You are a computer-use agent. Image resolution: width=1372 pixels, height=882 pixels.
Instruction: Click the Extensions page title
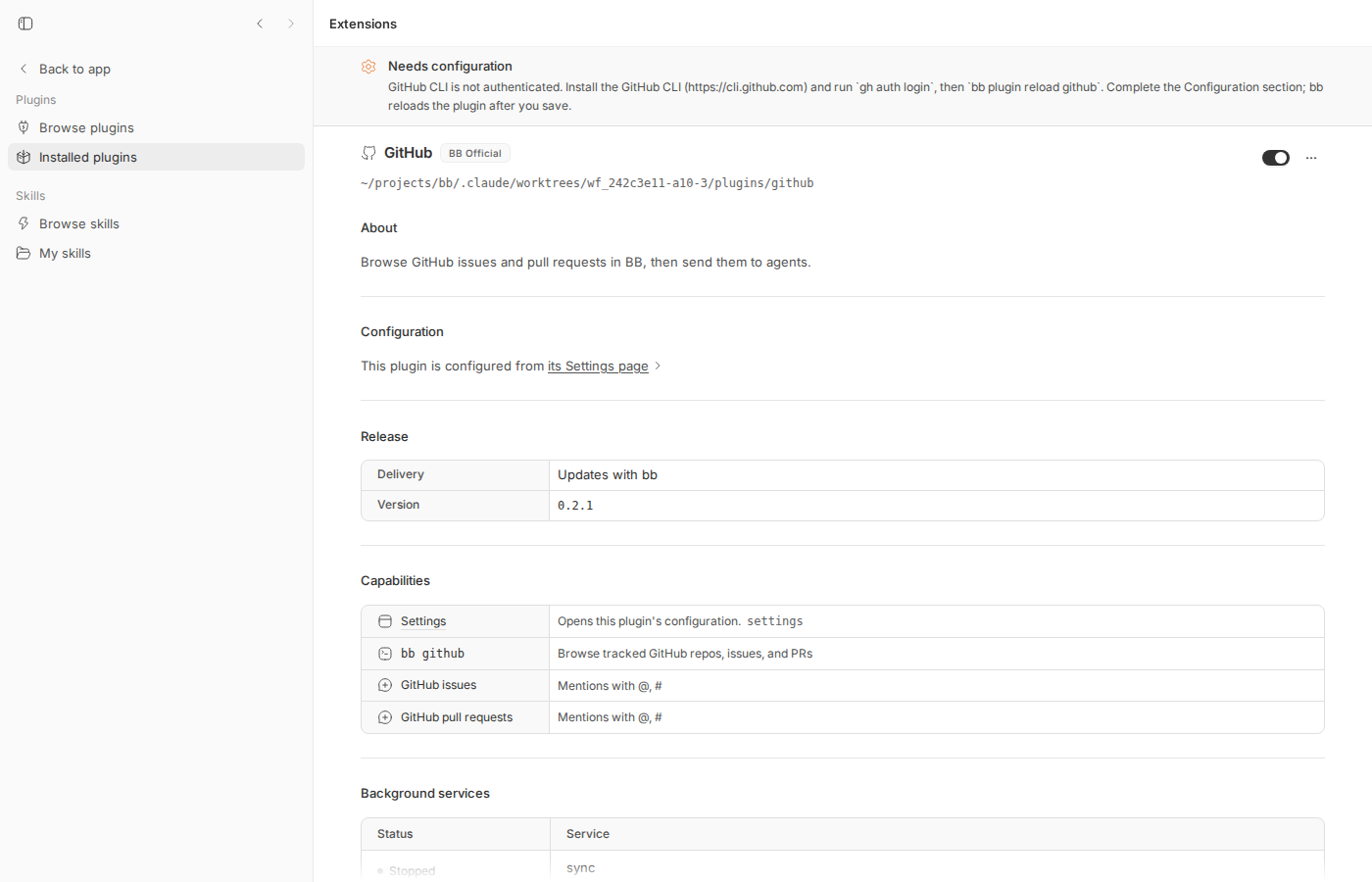coord(363,24)
